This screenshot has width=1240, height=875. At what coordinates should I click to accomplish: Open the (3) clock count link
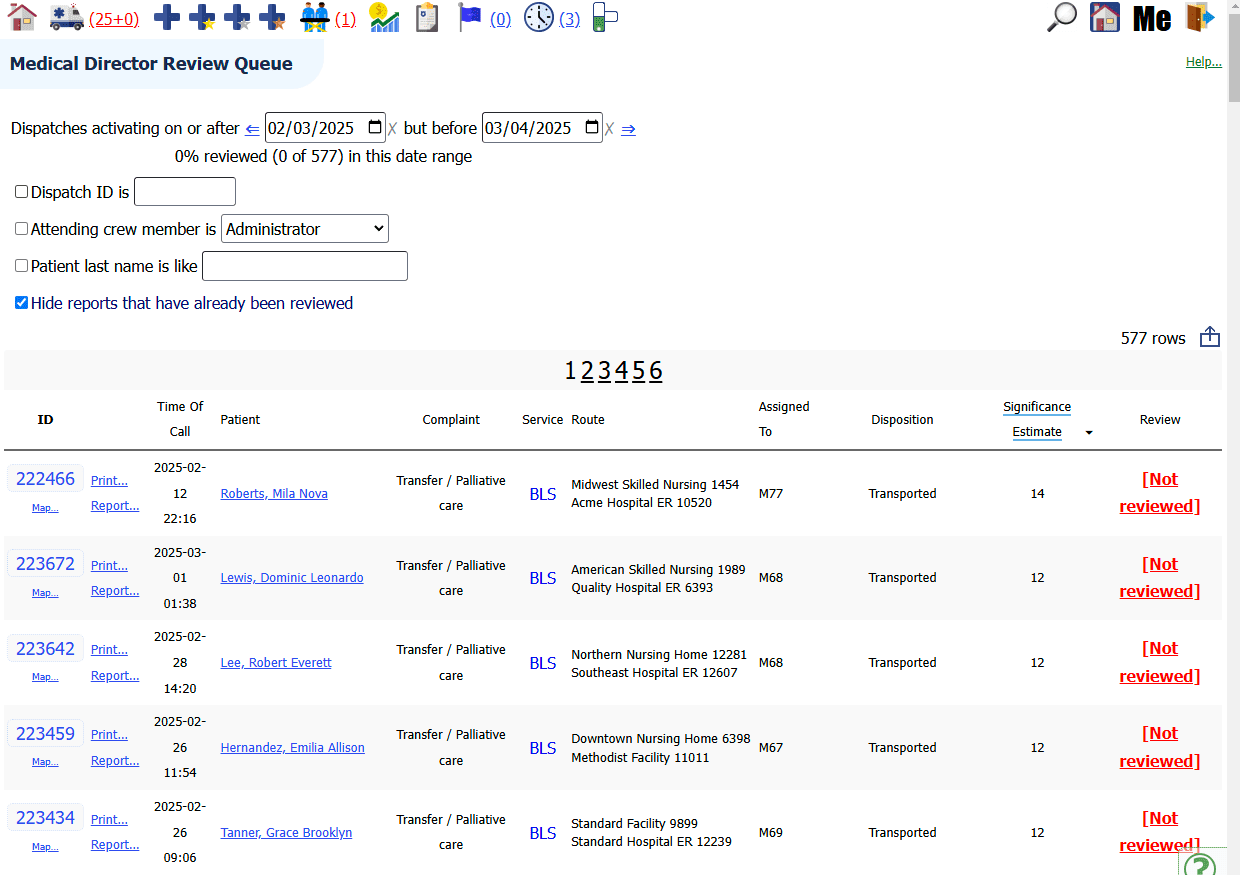(569, 19)
